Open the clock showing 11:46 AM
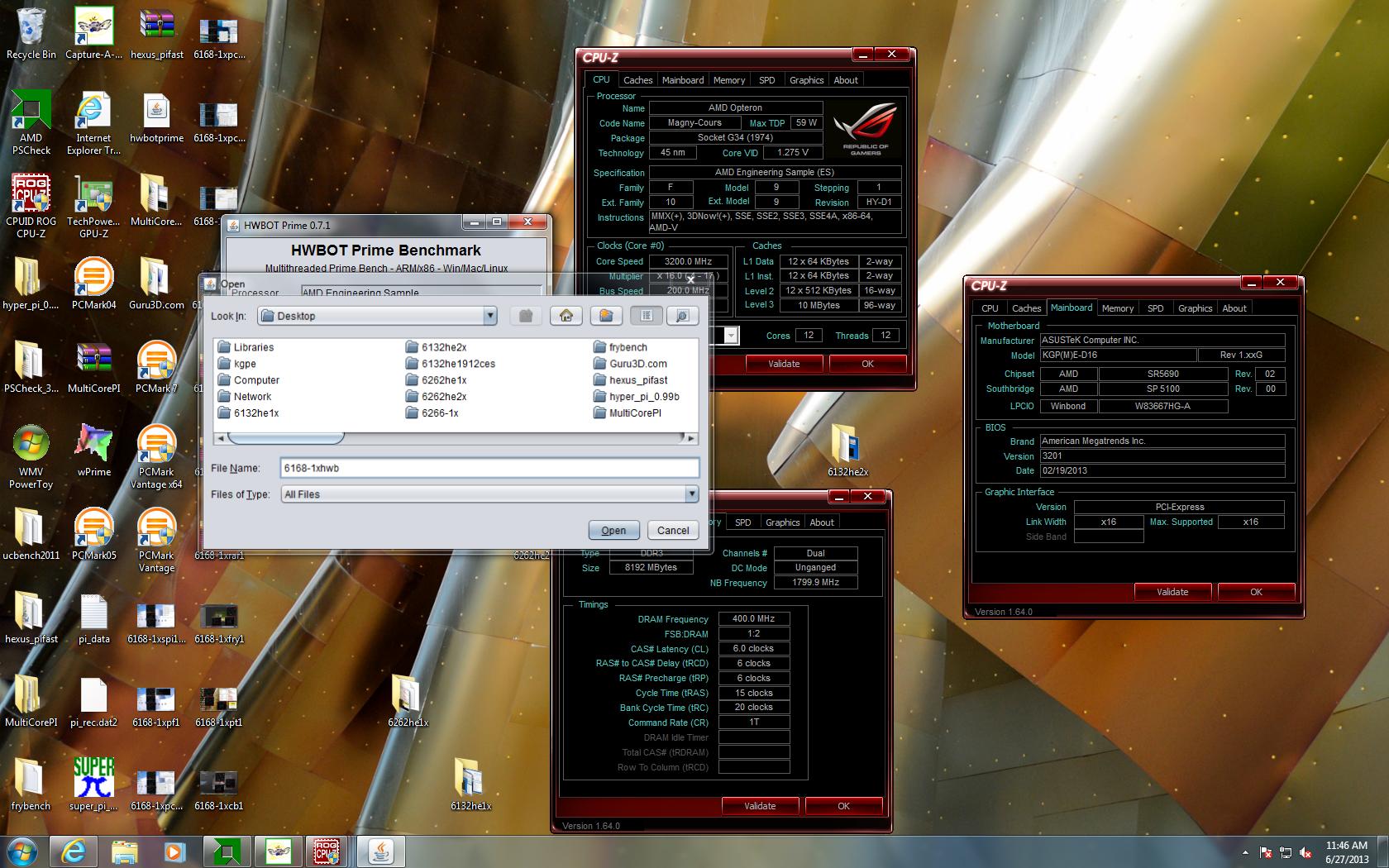The width and height of the screenshot is (1389, 868). (1346, 852)
